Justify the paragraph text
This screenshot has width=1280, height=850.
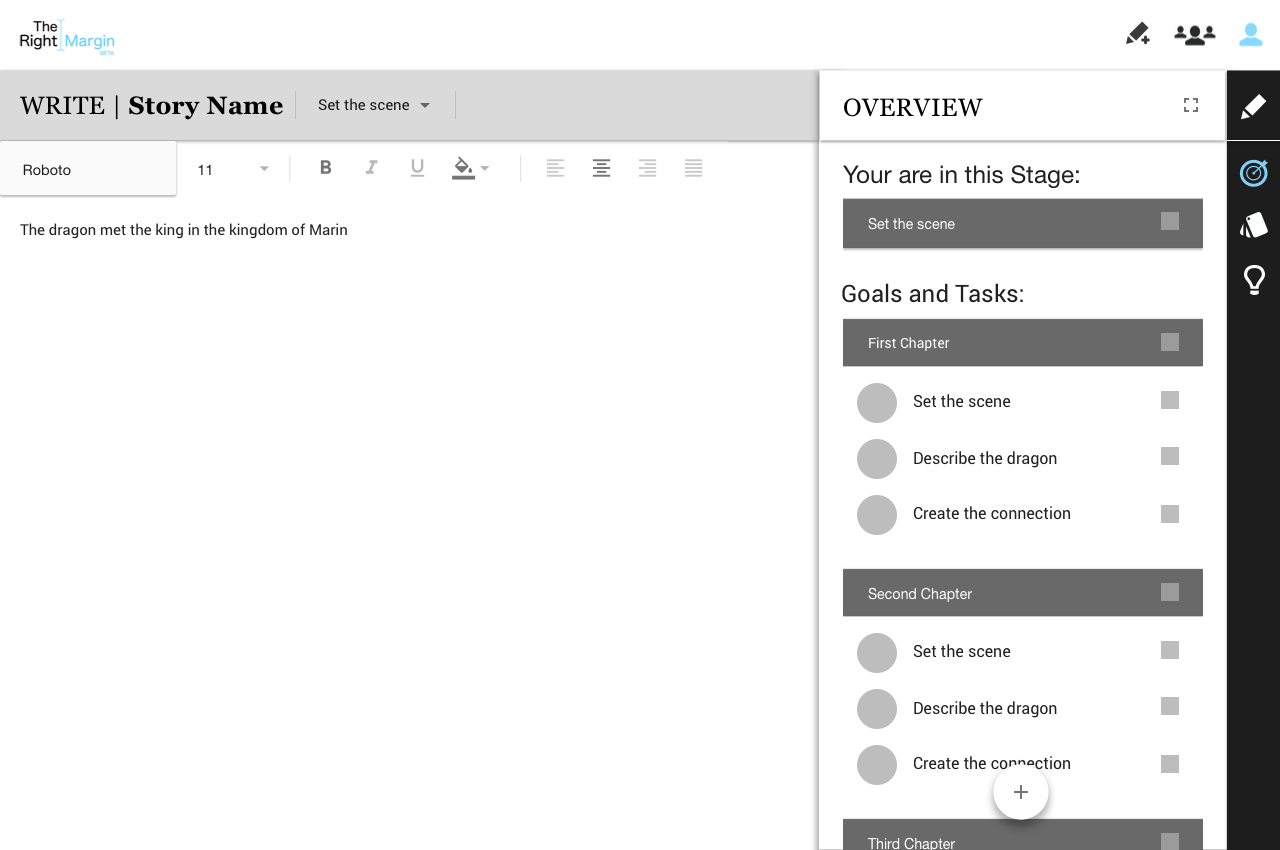(693, 168)
